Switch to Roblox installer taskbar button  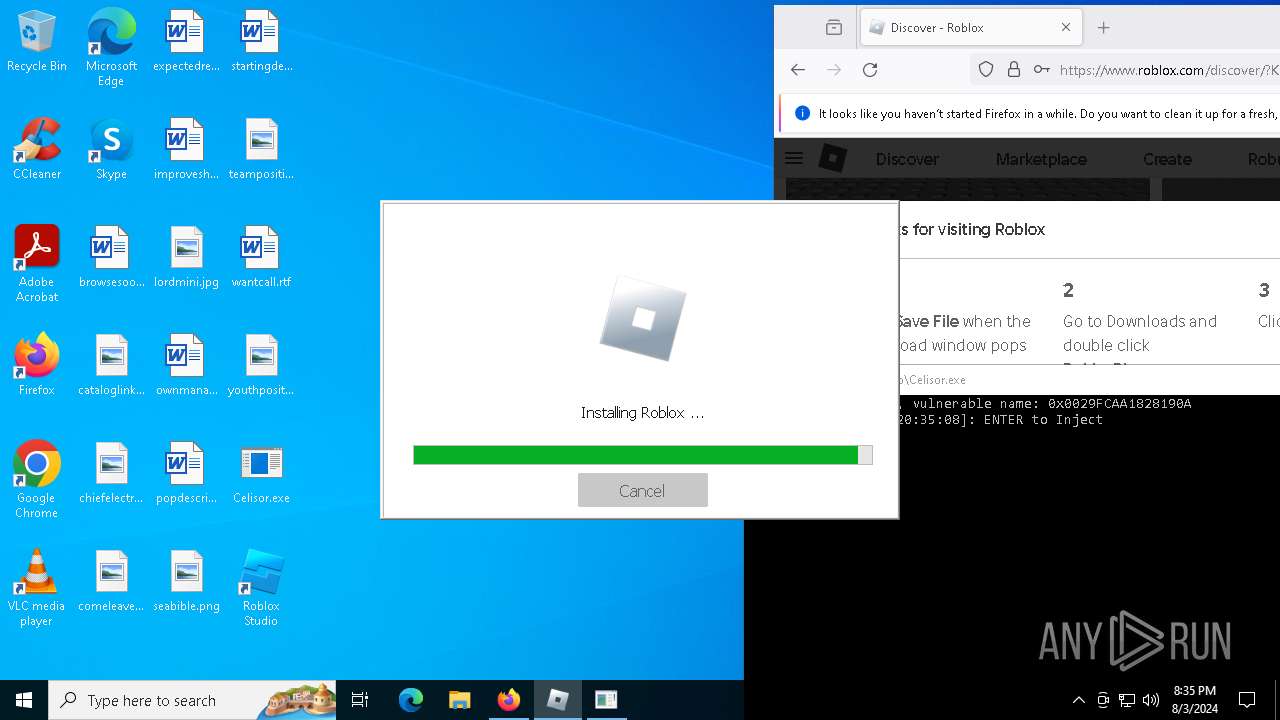tap(557, 700)
